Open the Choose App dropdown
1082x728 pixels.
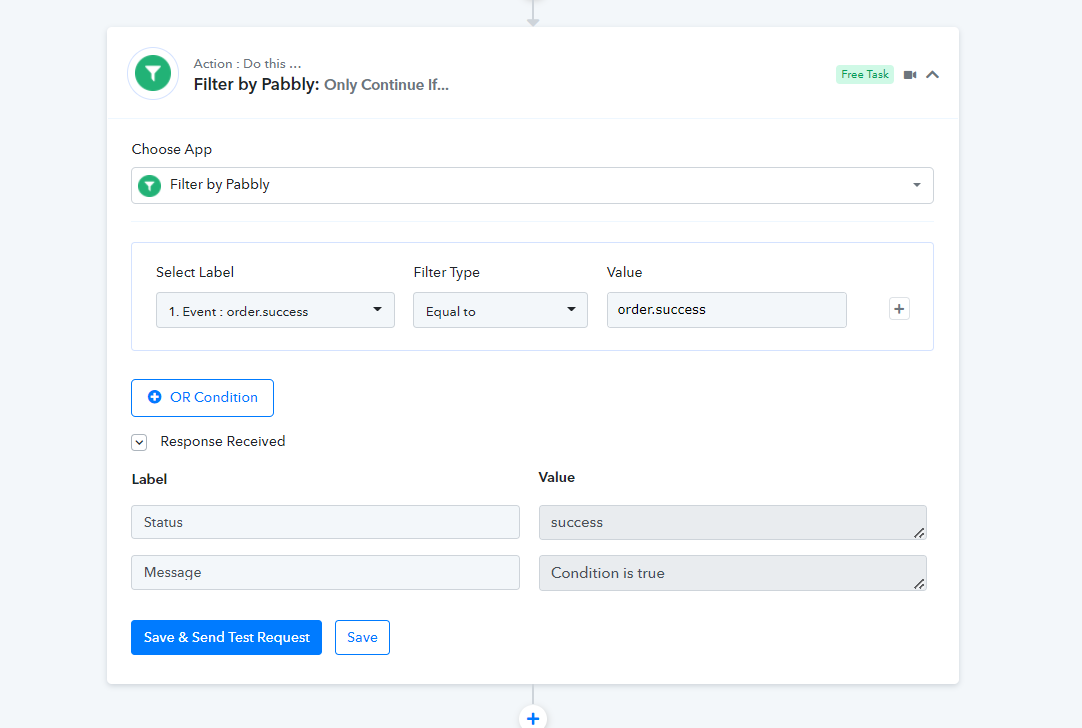pyautogui.click(x=532, y=185)
